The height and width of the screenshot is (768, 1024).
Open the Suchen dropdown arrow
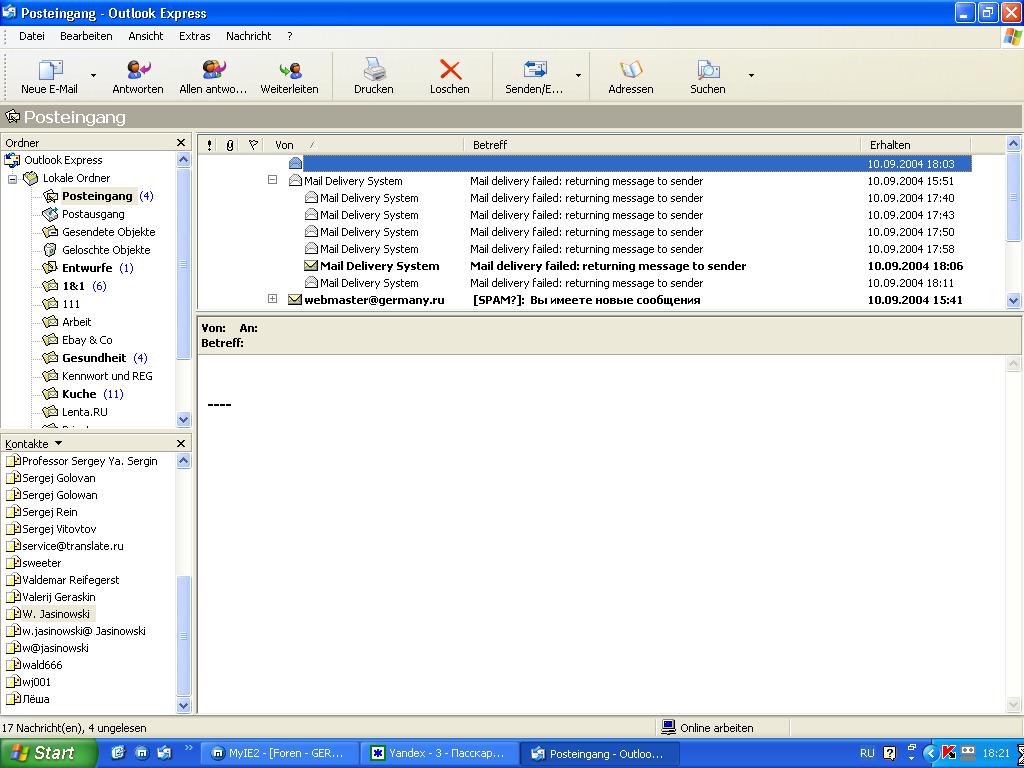pos(751,76)
